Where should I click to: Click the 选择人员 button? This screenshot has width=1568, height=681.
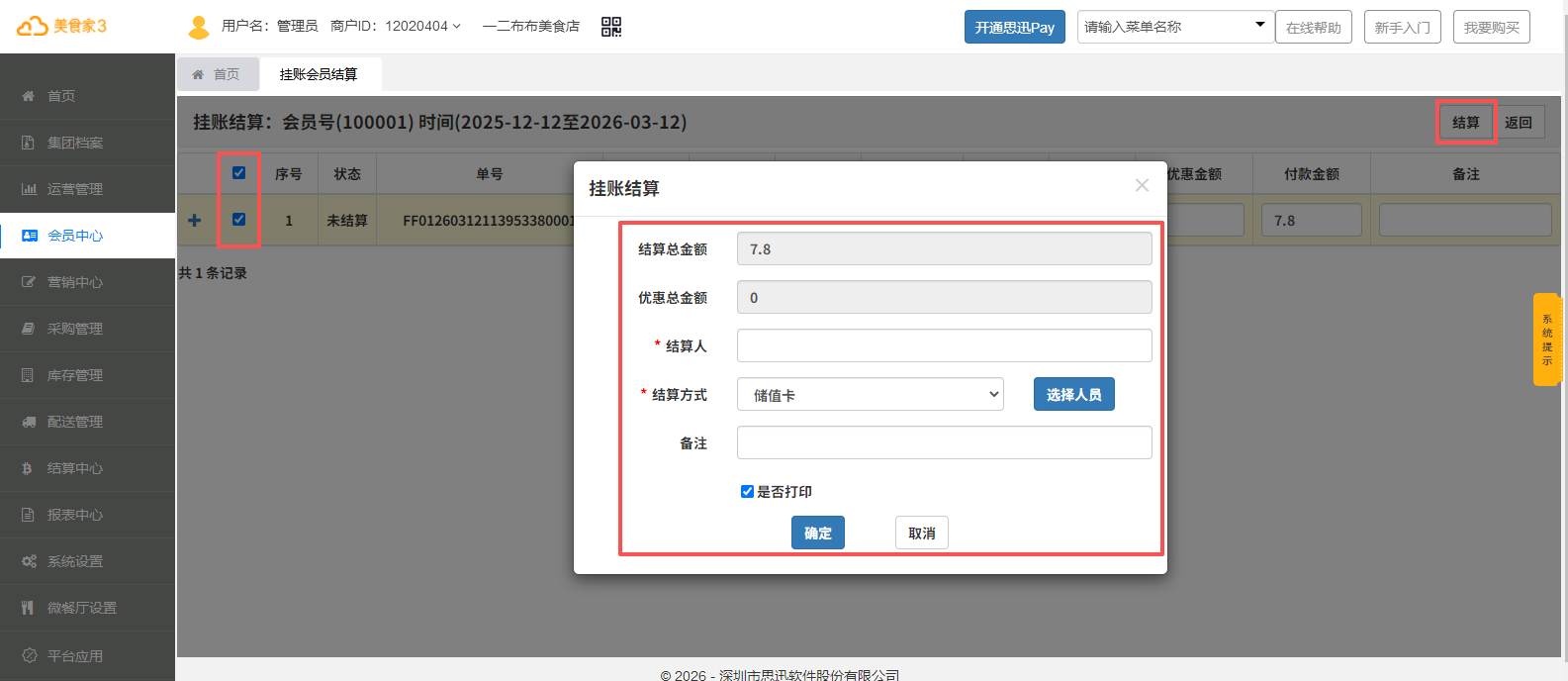click(1073, 394)
